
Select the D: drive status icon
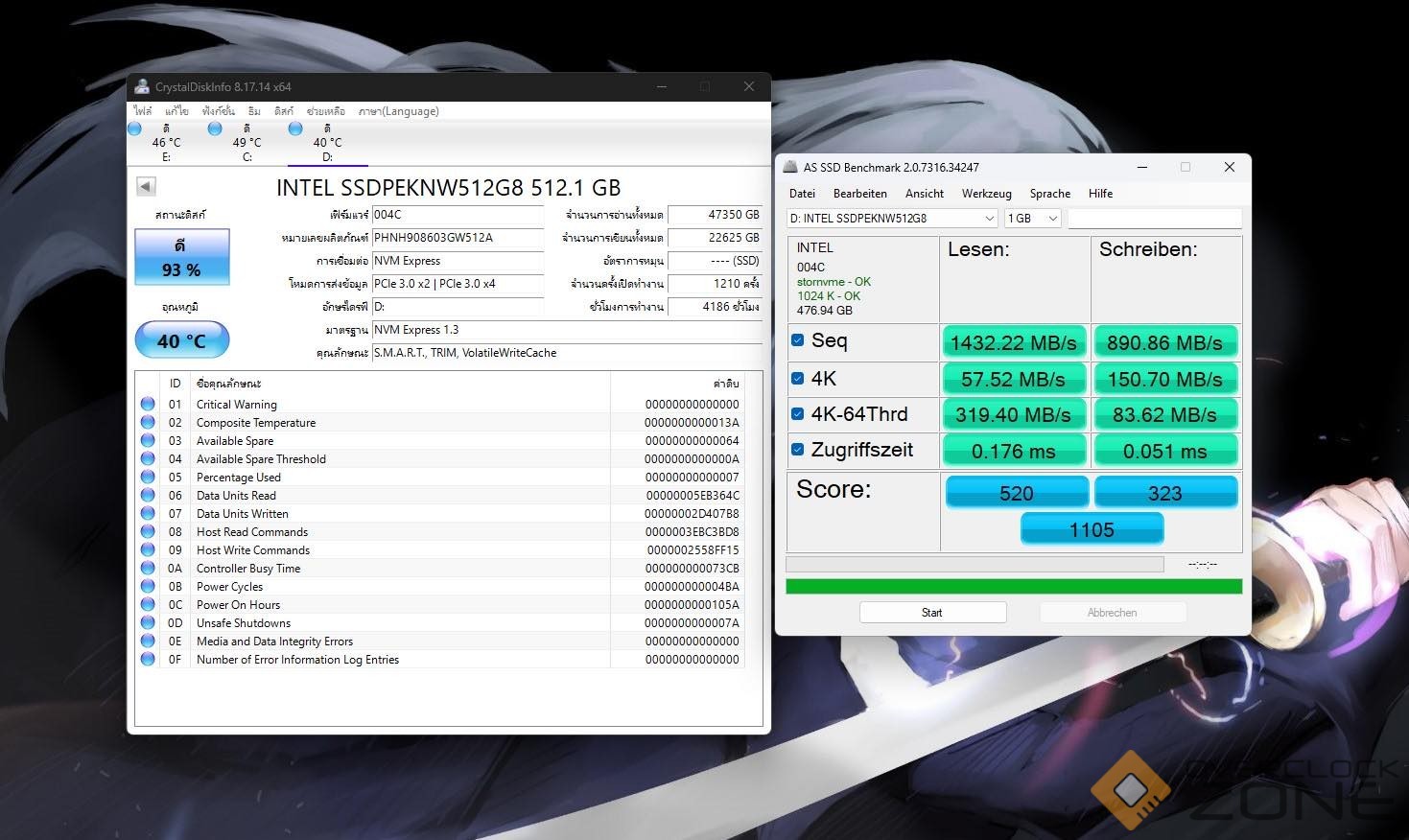(x=295, y=128)
